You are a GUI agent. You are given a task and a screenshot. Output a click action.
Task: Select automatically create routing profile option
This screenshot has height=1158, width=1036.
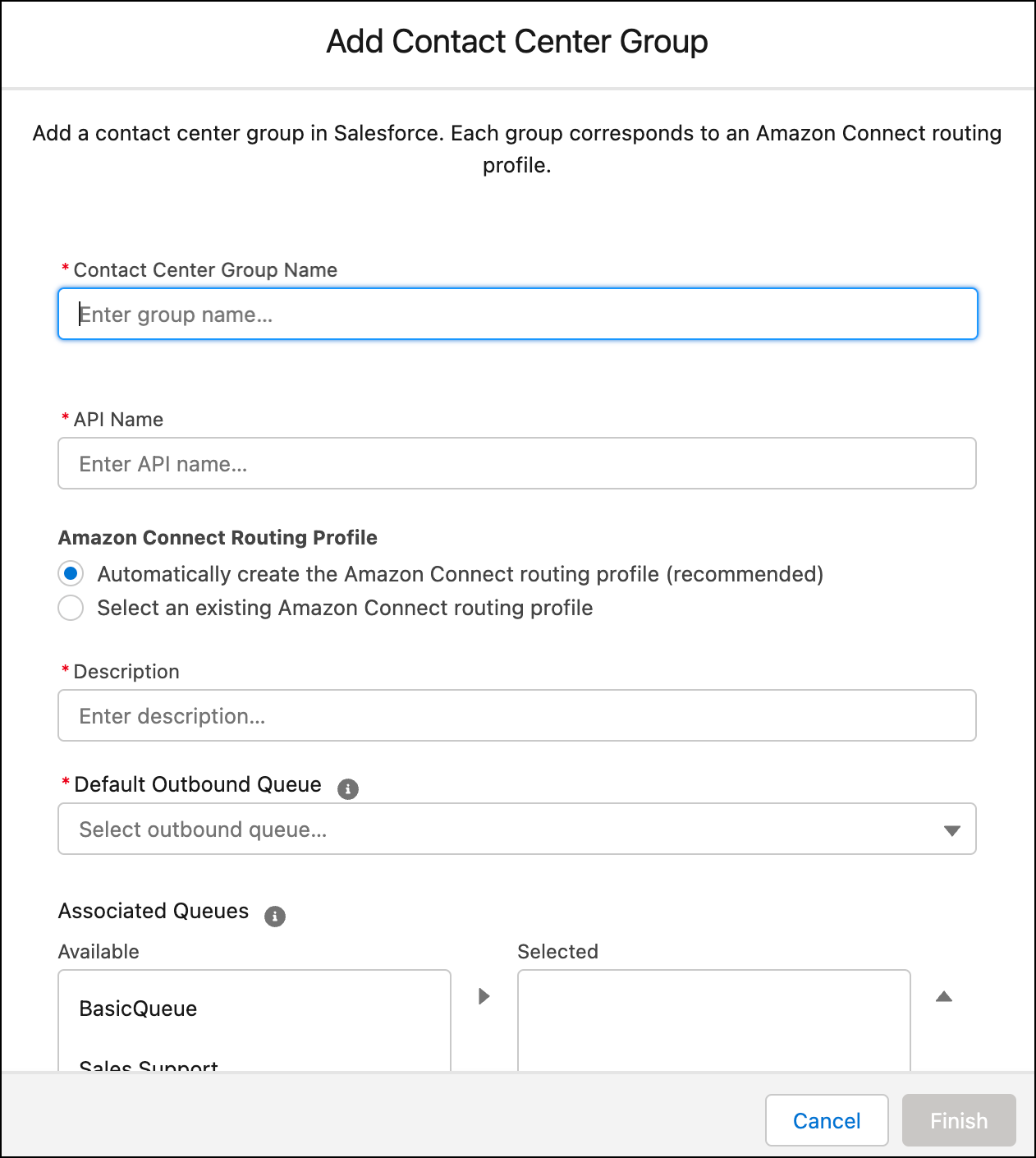(x=71, y=573)
